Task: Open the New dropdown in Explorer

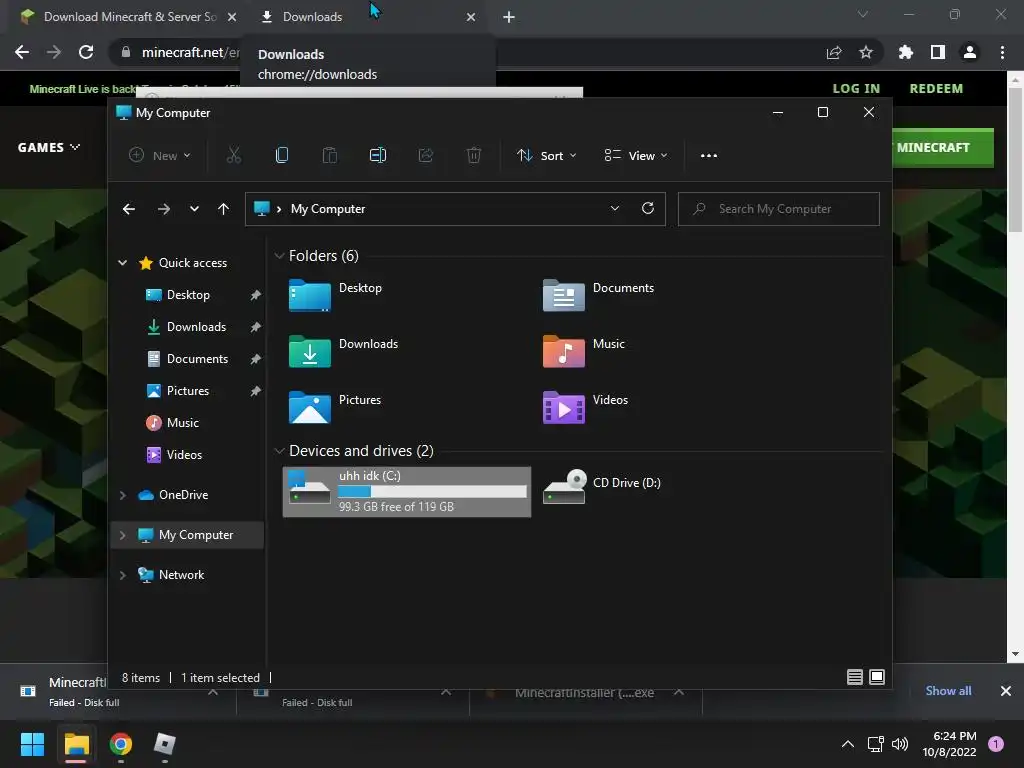Action: pos(159,155)
